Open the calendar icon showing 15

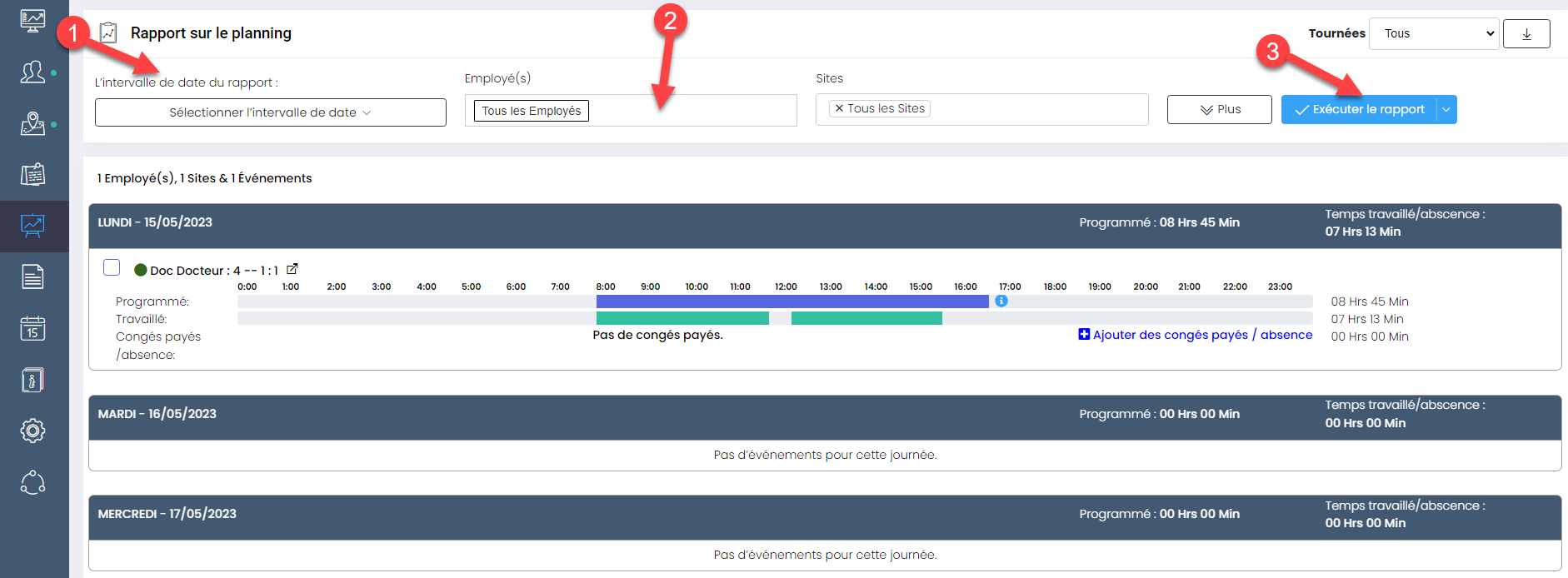tap(32, 329)
